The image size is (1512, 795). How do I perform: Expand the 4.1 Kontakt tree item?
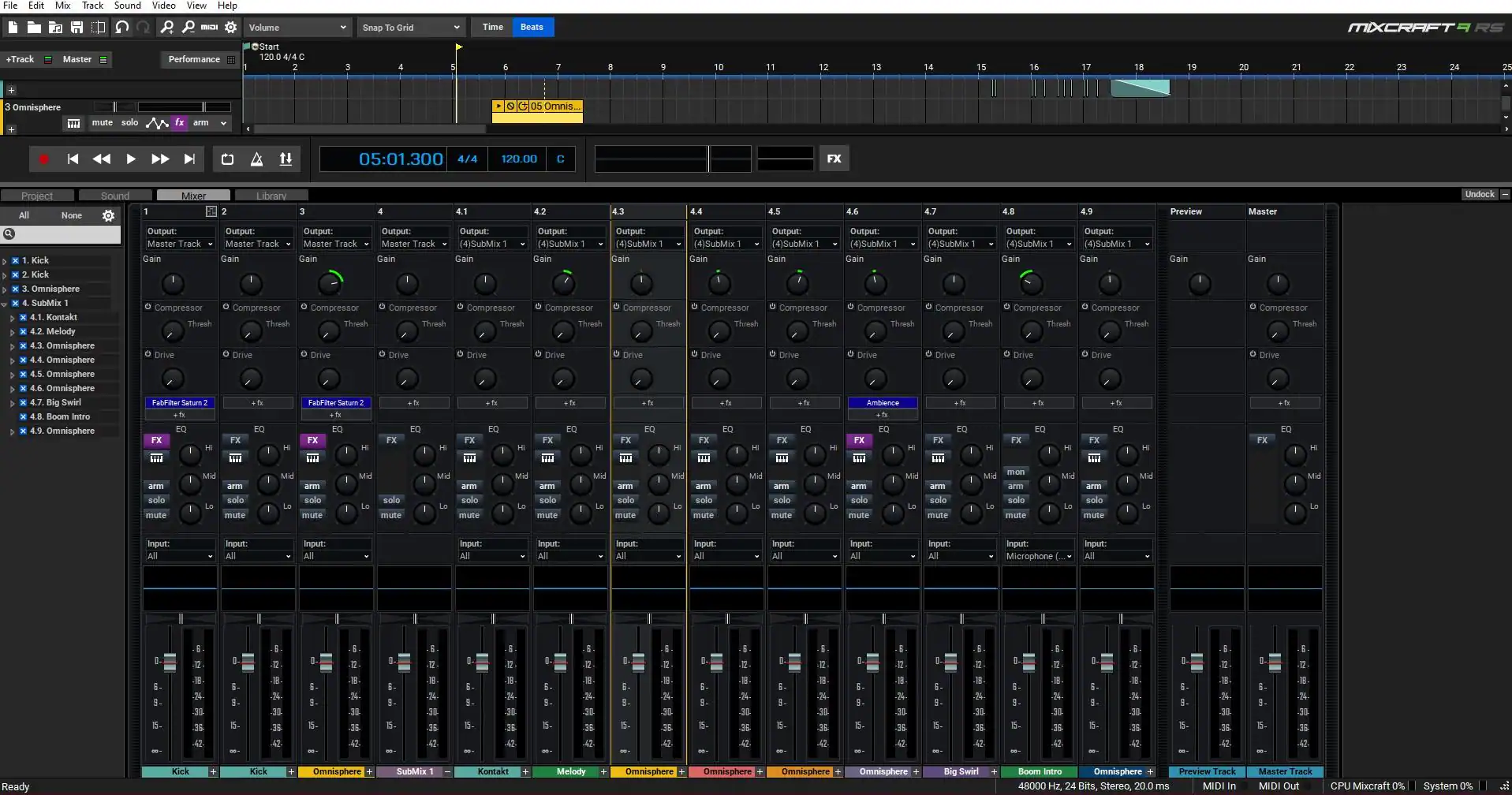[13, 318]
